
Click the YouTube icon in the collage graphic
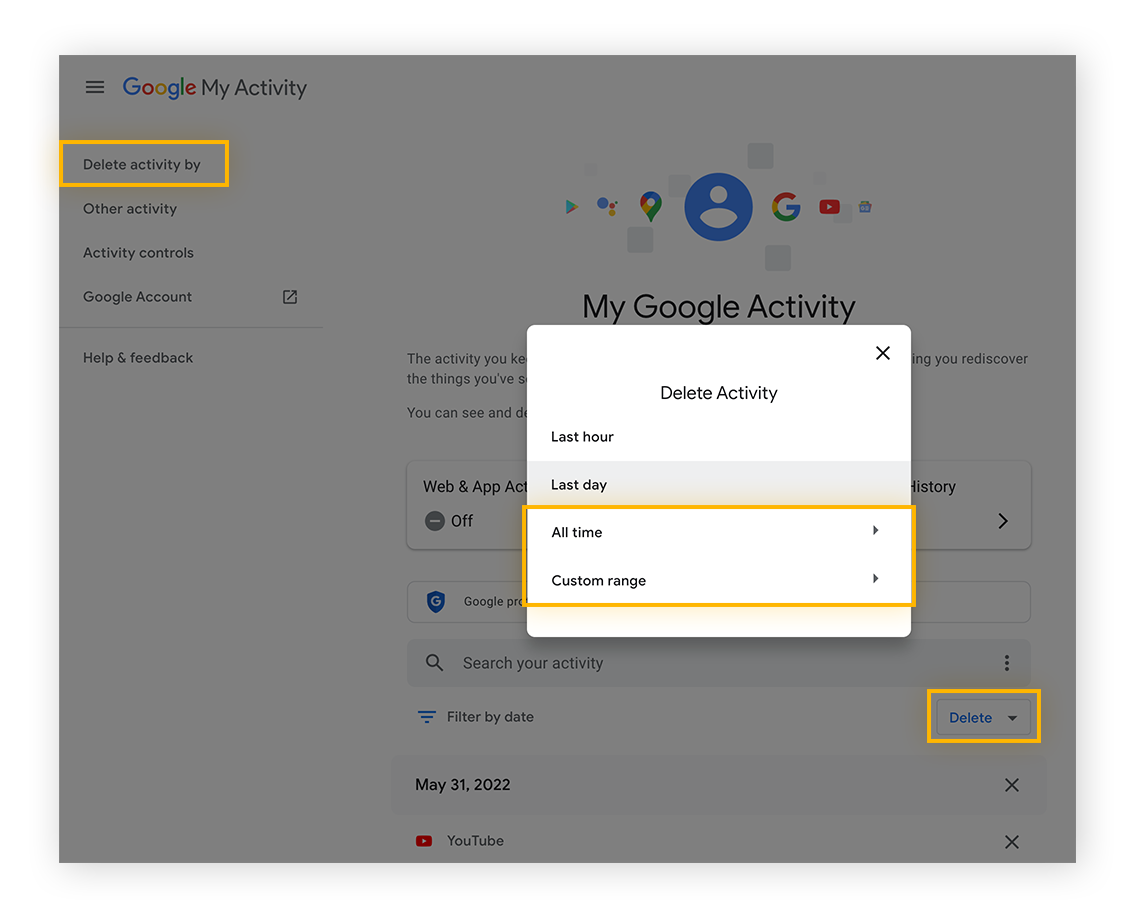[x=829, y=206]
